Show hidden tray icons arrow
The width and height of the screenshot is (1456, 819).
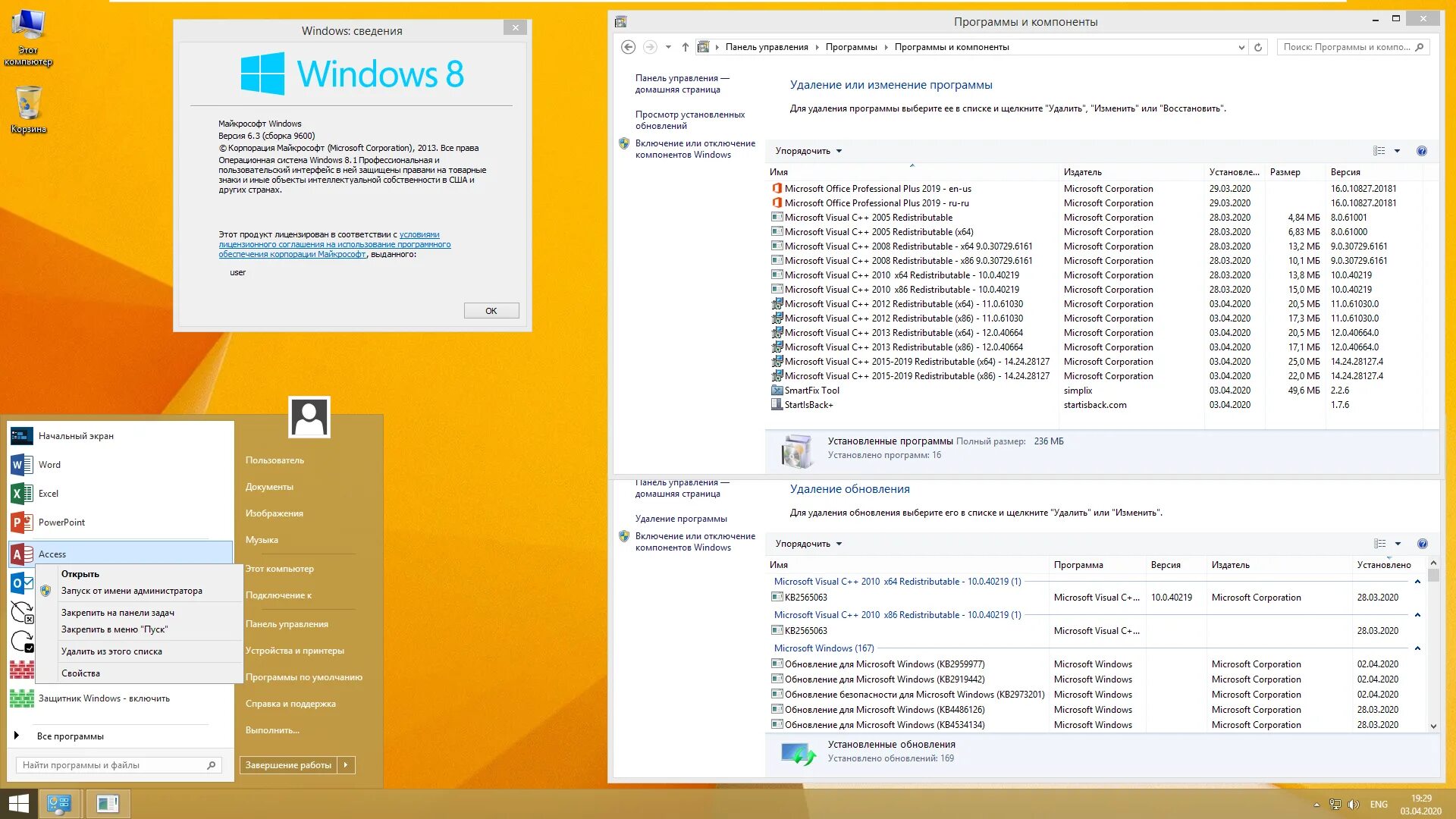[x=1316, y=805]
